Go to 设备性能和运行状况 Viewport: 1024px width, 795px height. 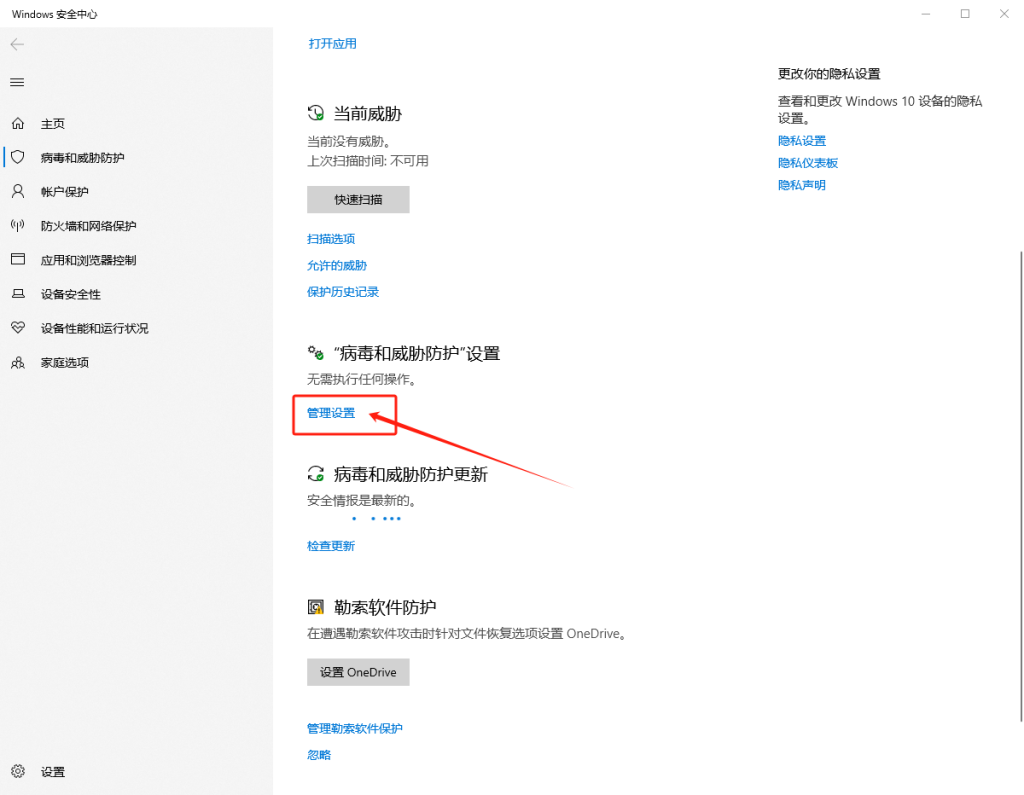[136, 328]
